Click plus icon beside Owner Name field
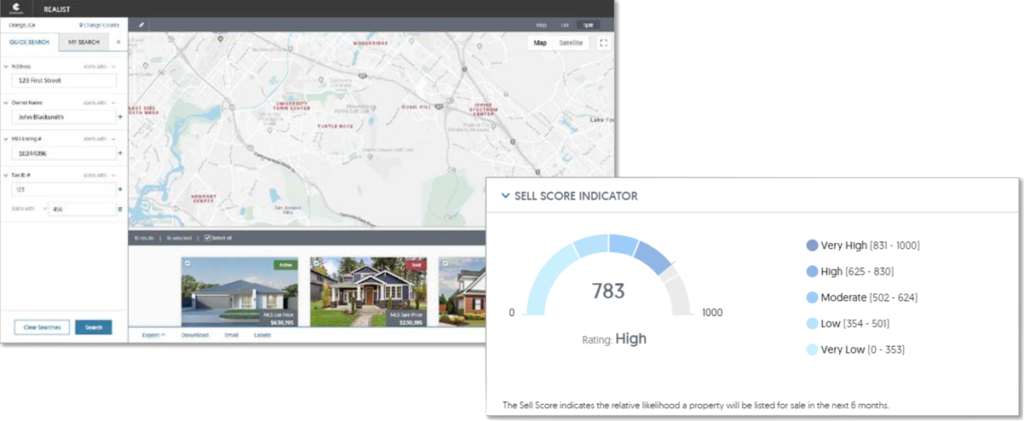 pos(120,117)
